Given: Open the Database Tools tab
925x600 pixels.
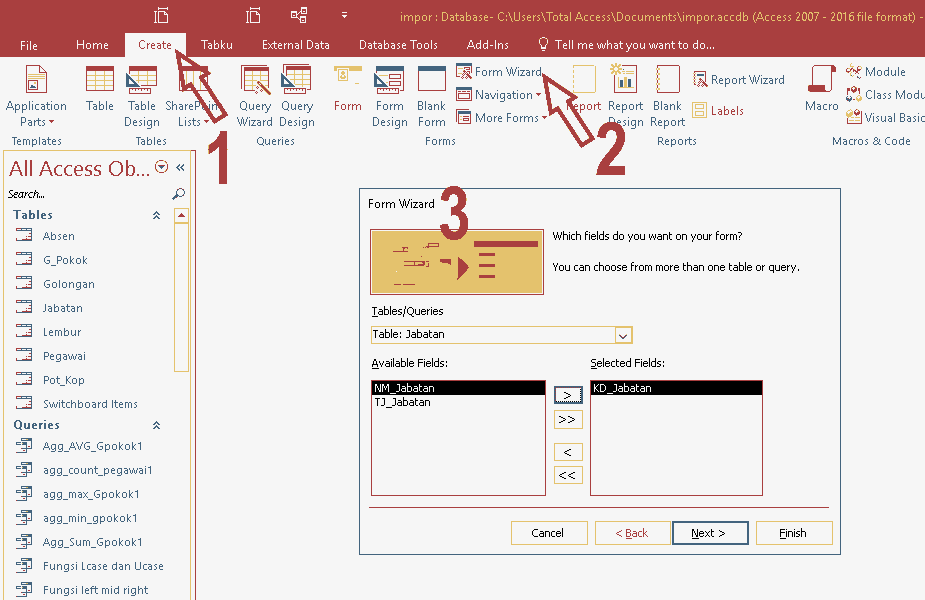Looking at the screenshot, I should click(x=398, y=44).
